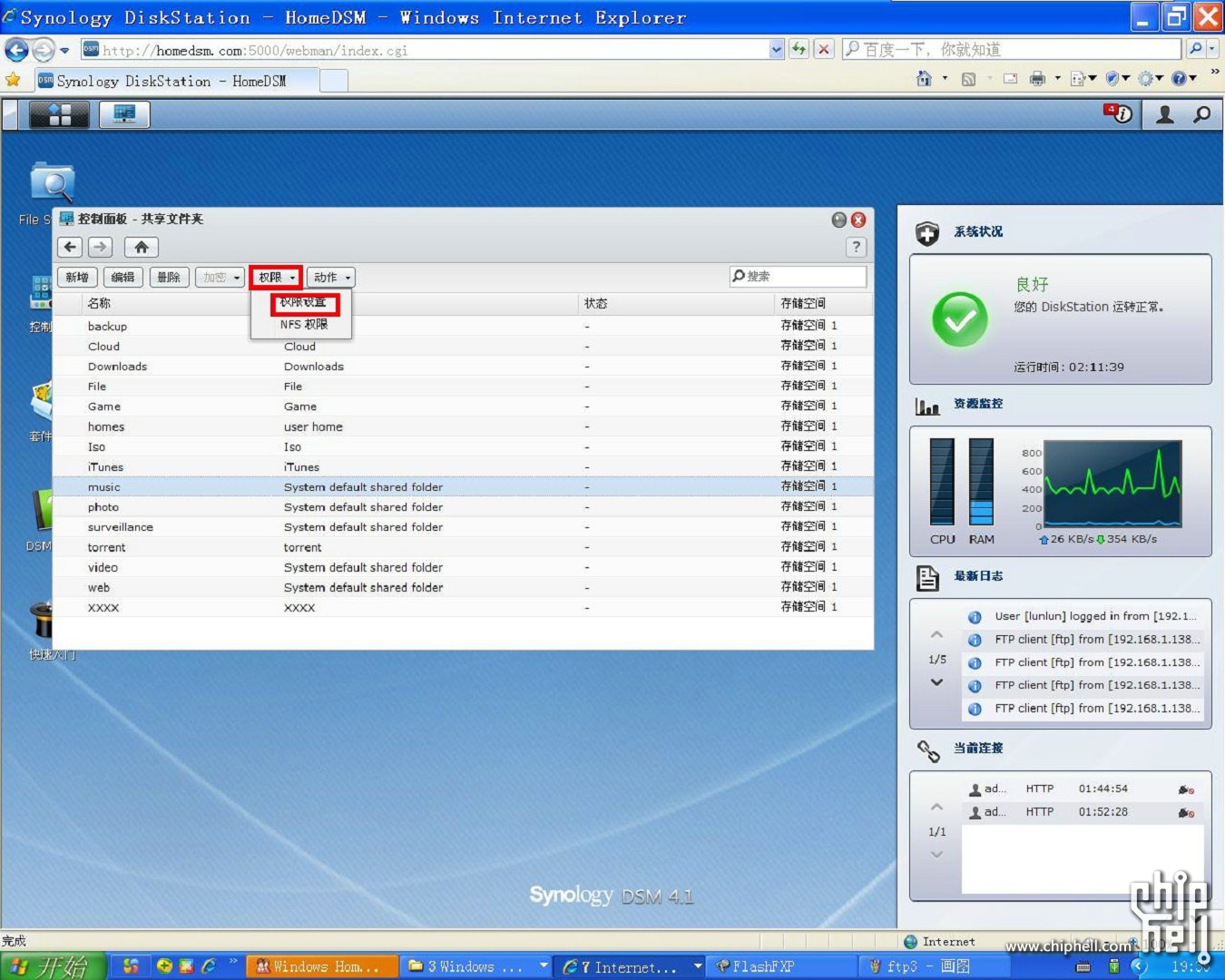
Task: Click the current connections link icon
Action: click(x=928, y=750)
